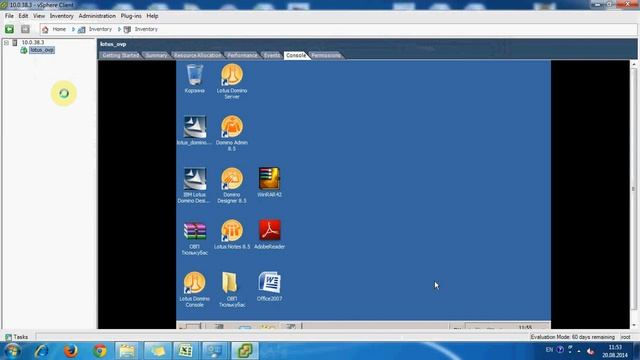Image resolution: width=640 pixels, height=360 pixels.
Task: Click the green back navigation icon
Action: click(9, 29)
